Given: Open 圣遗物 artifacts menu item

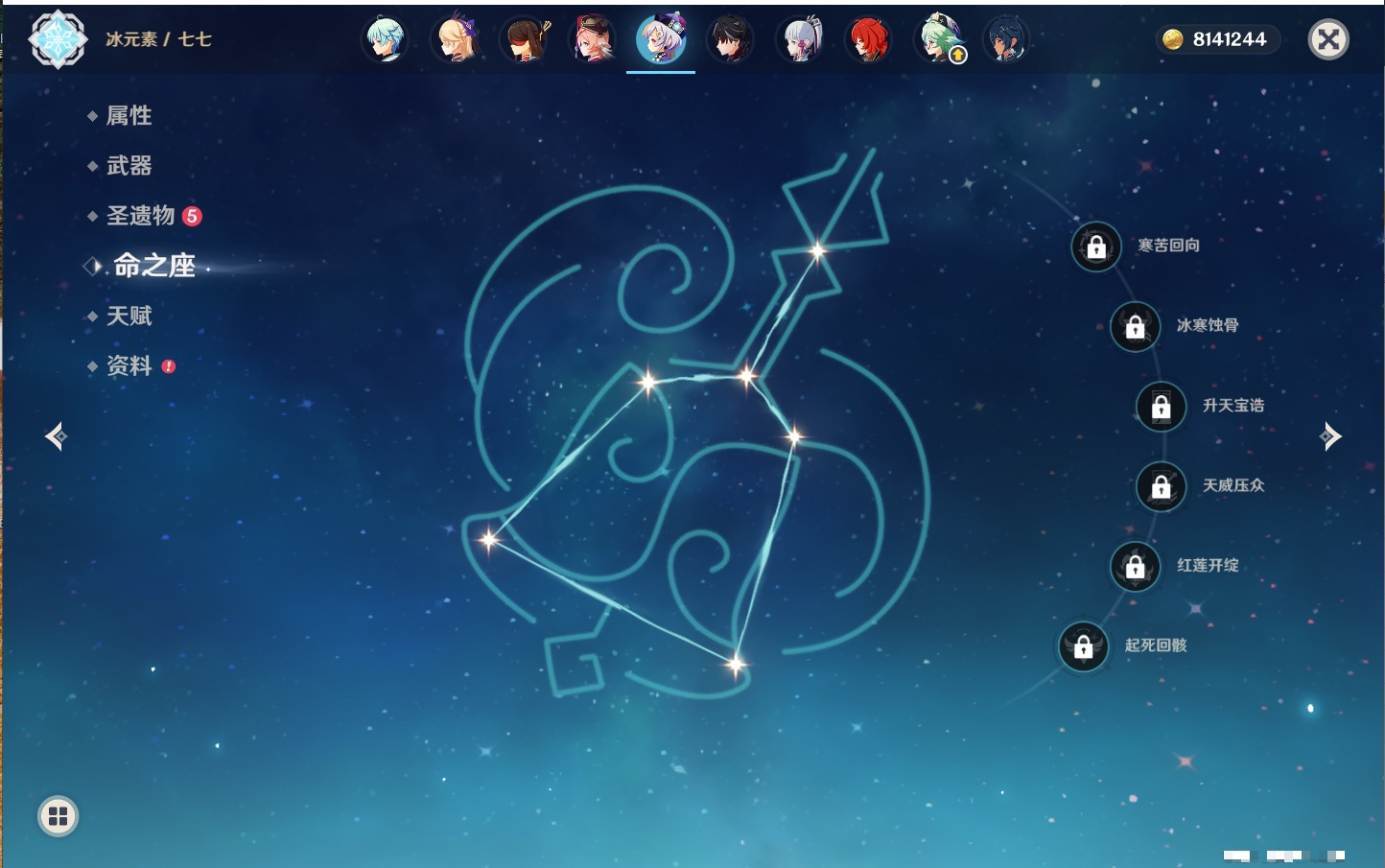Looking at the screenshot, I should click(x=140, y=216).
